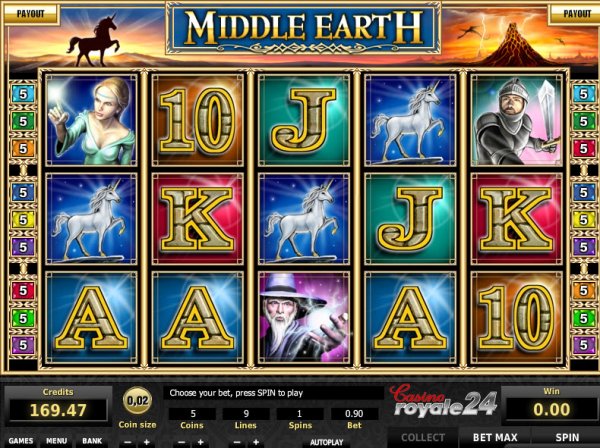Viewport: 600px width, 448px height.
Task: Click the wizard symbol on the reels
Action: [304, 317]
